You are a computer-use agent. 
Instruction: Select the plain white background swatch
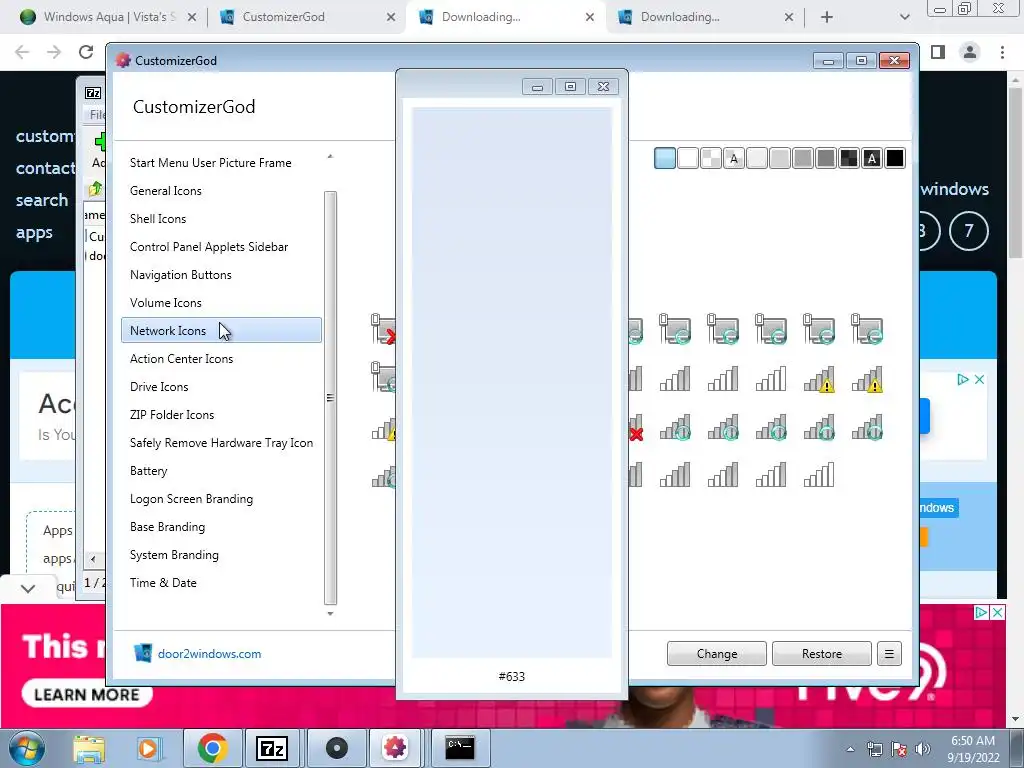[x=688, y=158]
